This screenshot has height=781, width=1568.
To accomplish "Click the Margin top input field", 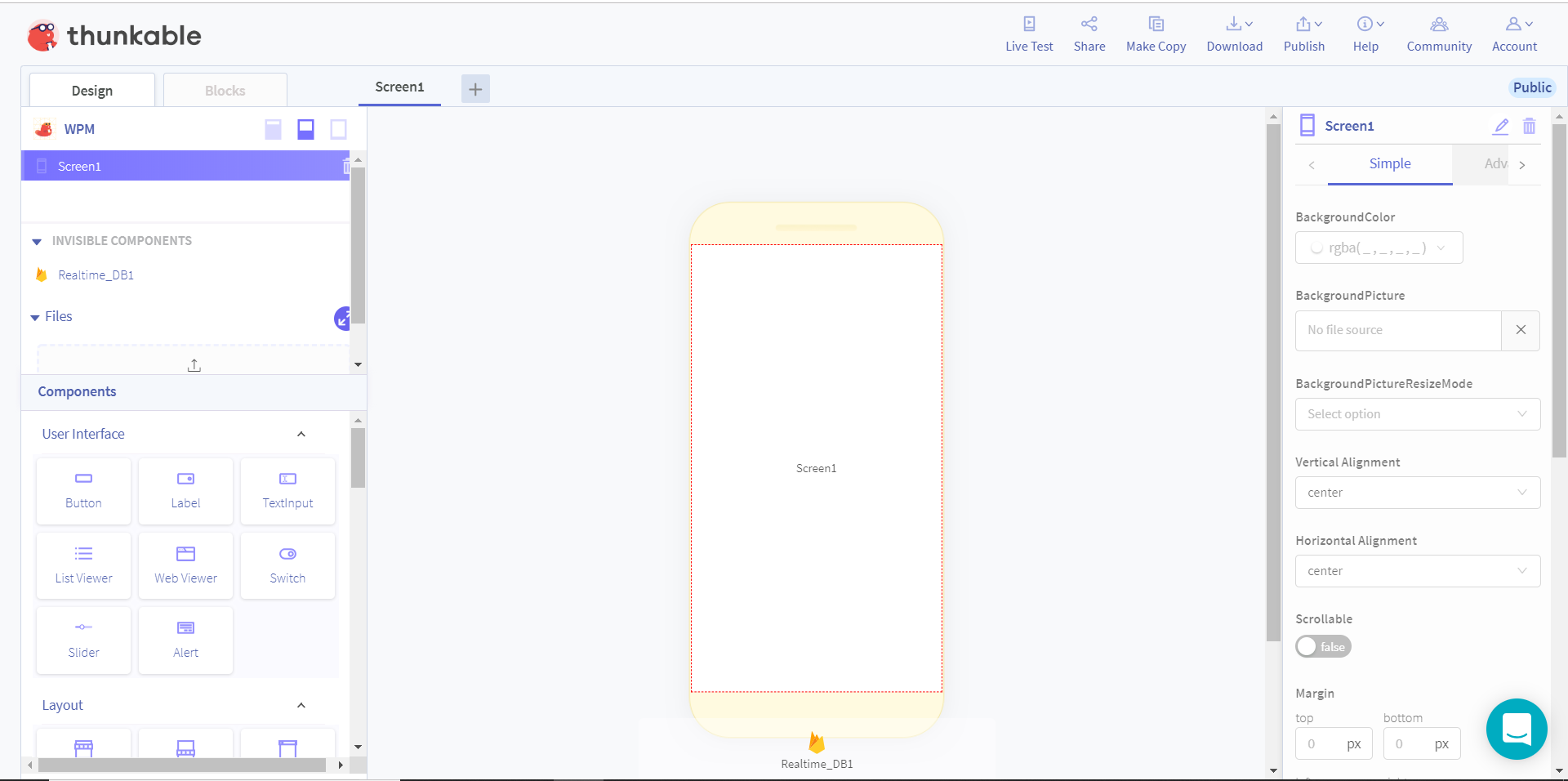I will 1334,743.
